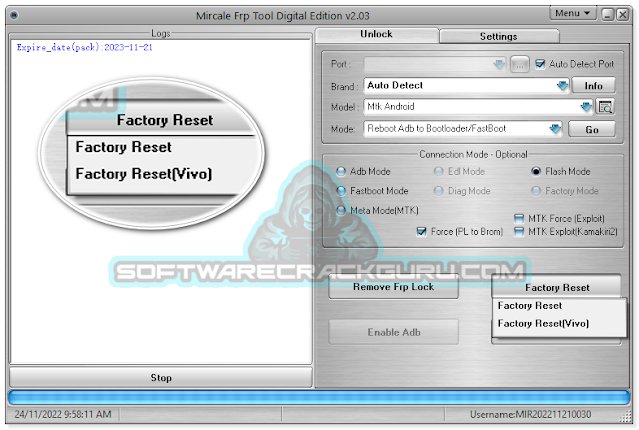This screenshot has height=430, width=639.
Task: Open the Mode dropdown list
Action: tap(555, 129)
